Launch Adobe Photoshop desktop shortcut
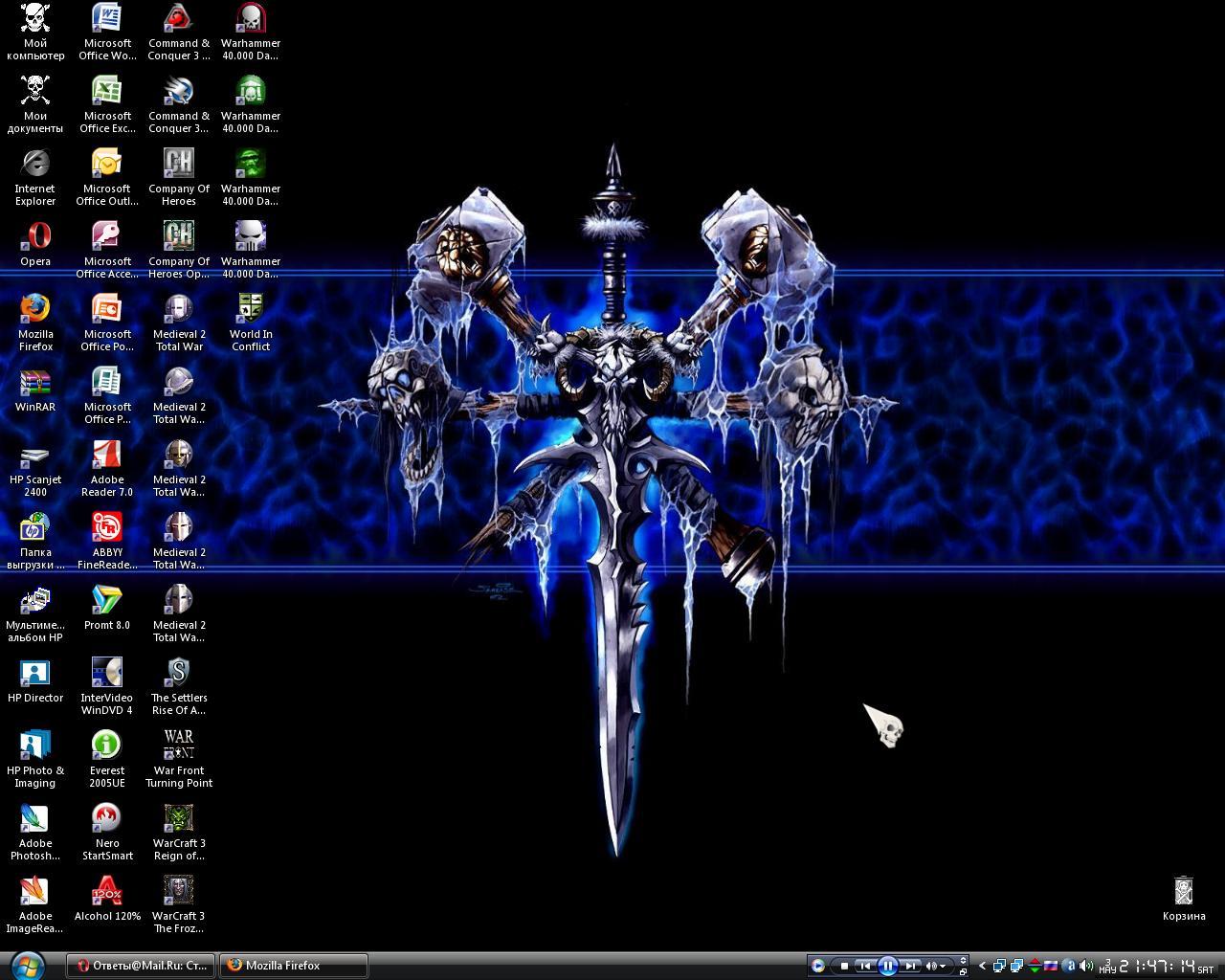Image resolution: width=1225 pixels, height=980 pixels. click(35, 832)
